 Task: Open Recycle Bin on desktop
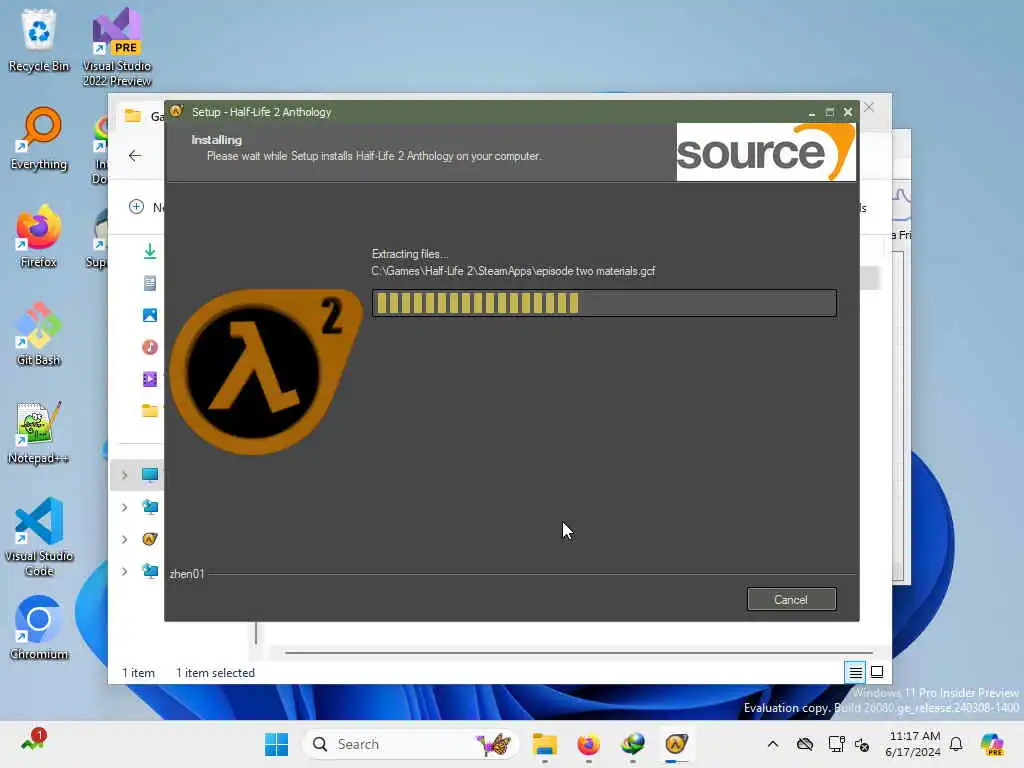(39, 40)
